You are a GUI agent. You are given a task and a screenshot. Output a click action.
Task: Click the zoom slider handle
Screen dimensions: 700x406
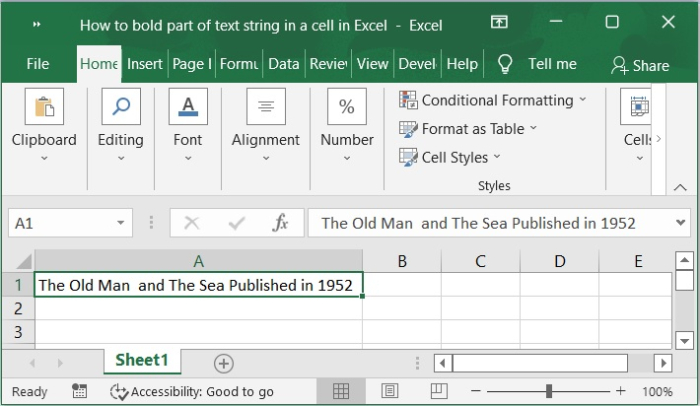549,391
